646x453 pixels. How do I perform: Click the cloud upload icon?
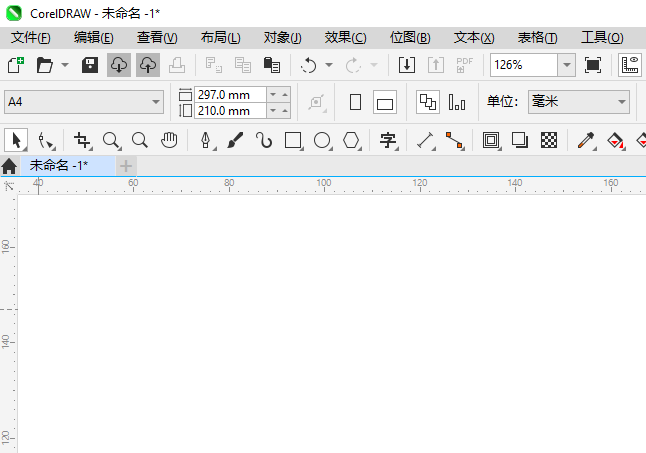148,65
